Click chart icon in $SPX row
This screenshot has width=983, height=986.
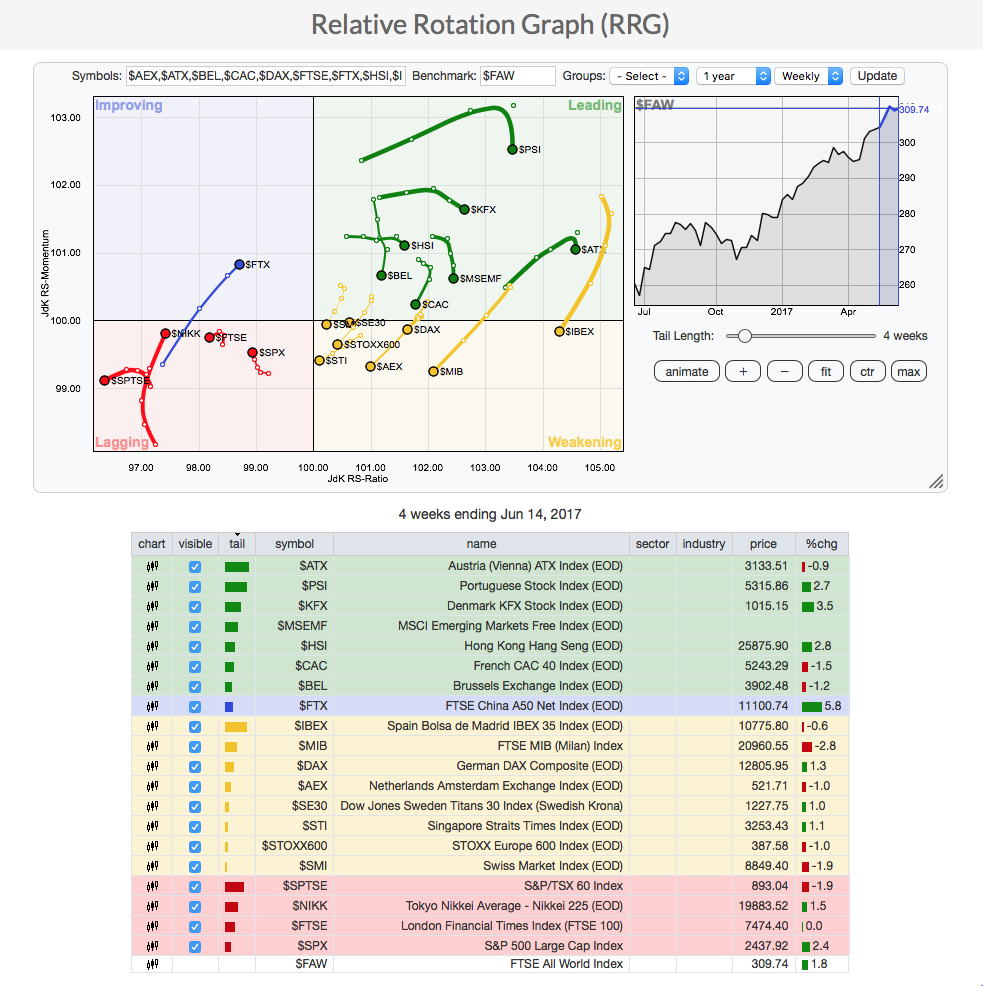pos(152,946)
